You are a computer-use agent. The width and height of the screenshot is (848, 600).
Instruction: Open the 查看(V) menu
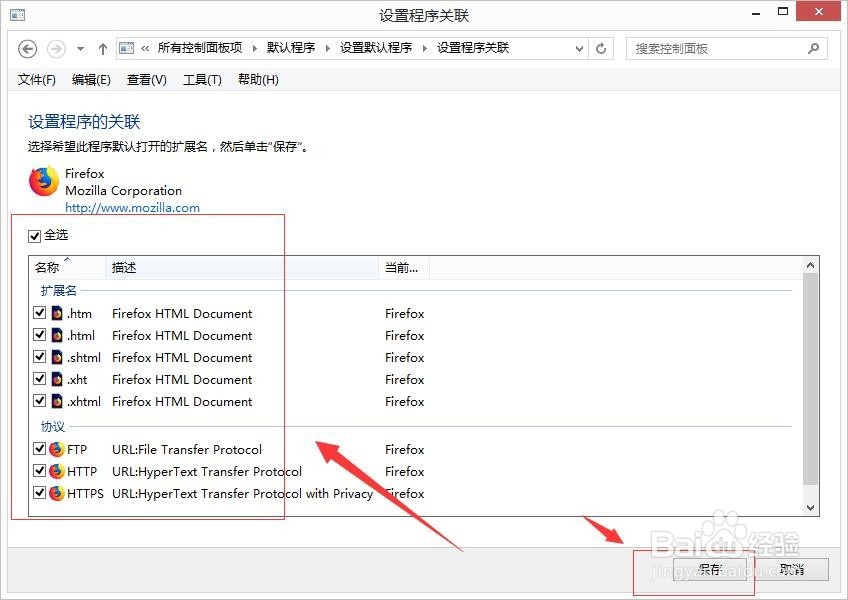pos(147,80)
